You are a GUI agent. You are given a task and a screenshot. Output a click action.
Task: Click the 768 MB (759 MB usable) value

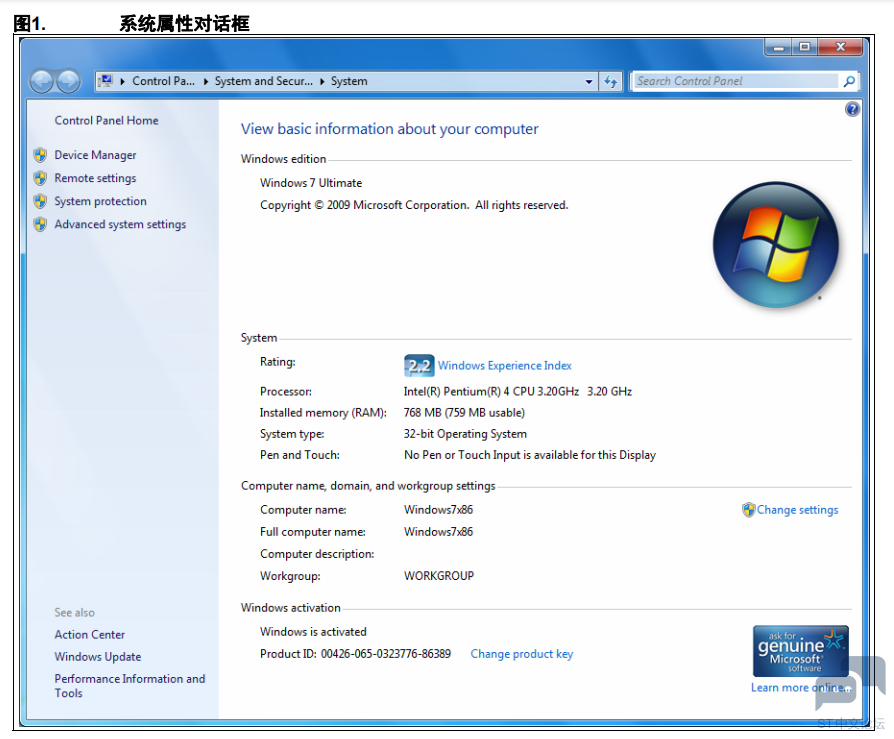pyautogui.click(x=464, y=413)
